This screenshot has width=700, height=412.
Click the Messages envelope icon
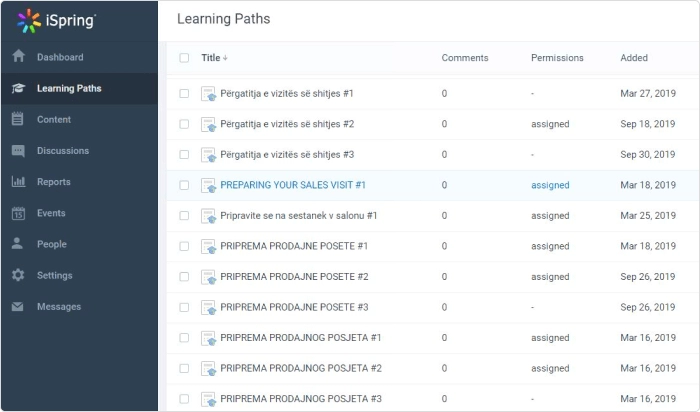click(17, 306)
